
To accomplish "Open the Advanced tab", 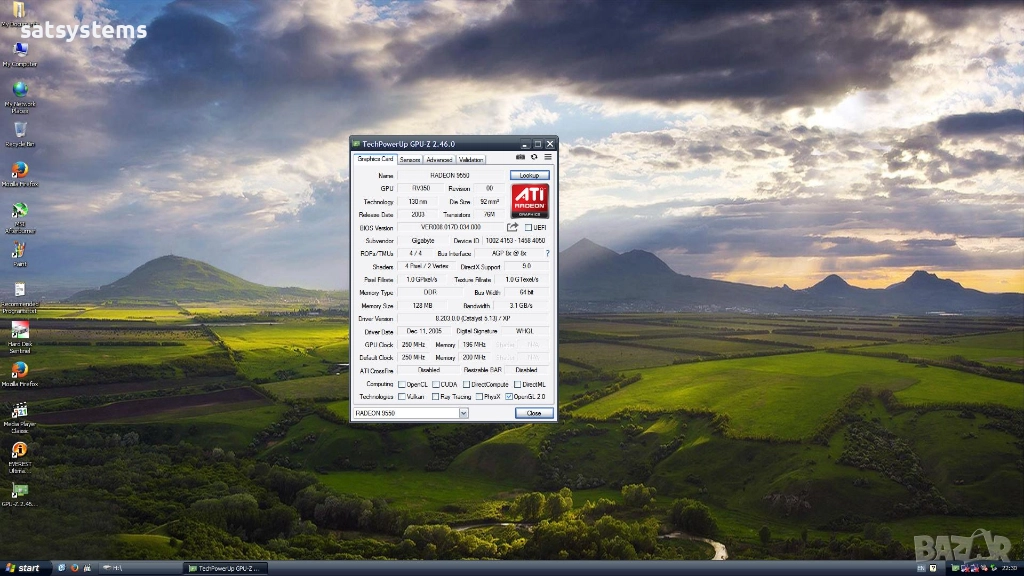I will [439, 159].
